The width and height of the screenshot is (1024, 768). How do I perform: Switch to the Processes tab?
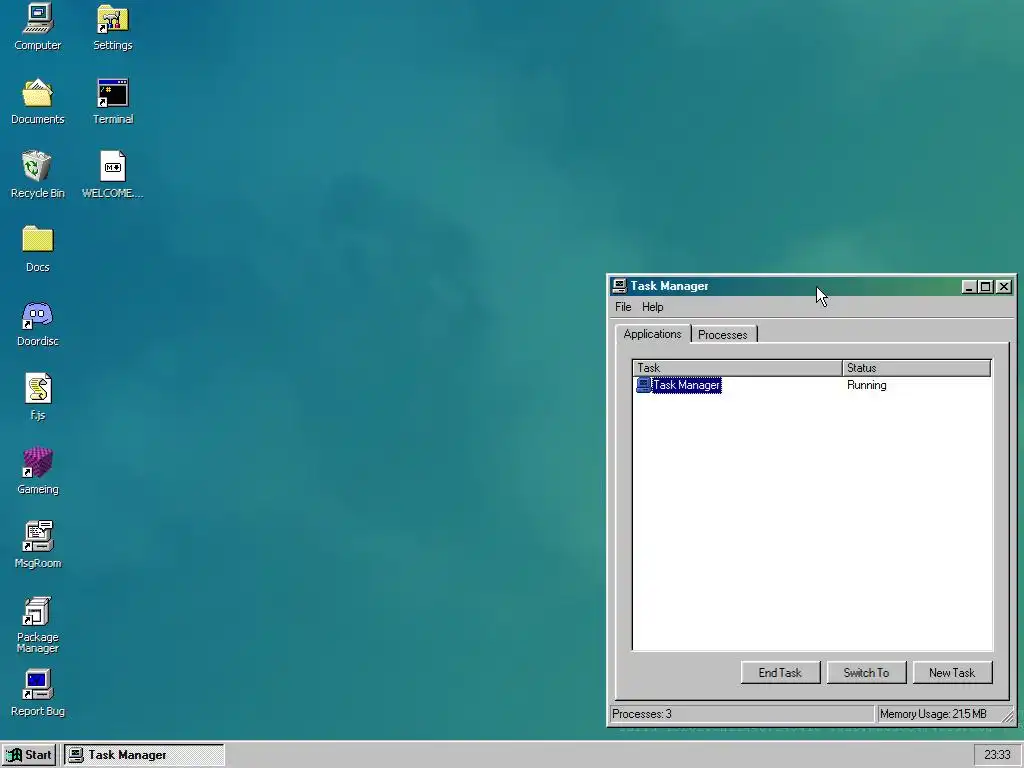click(723, 334)
